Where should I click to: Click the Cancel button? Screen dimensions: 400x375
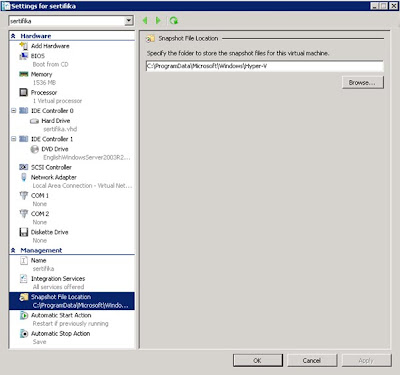coord(312,360)
